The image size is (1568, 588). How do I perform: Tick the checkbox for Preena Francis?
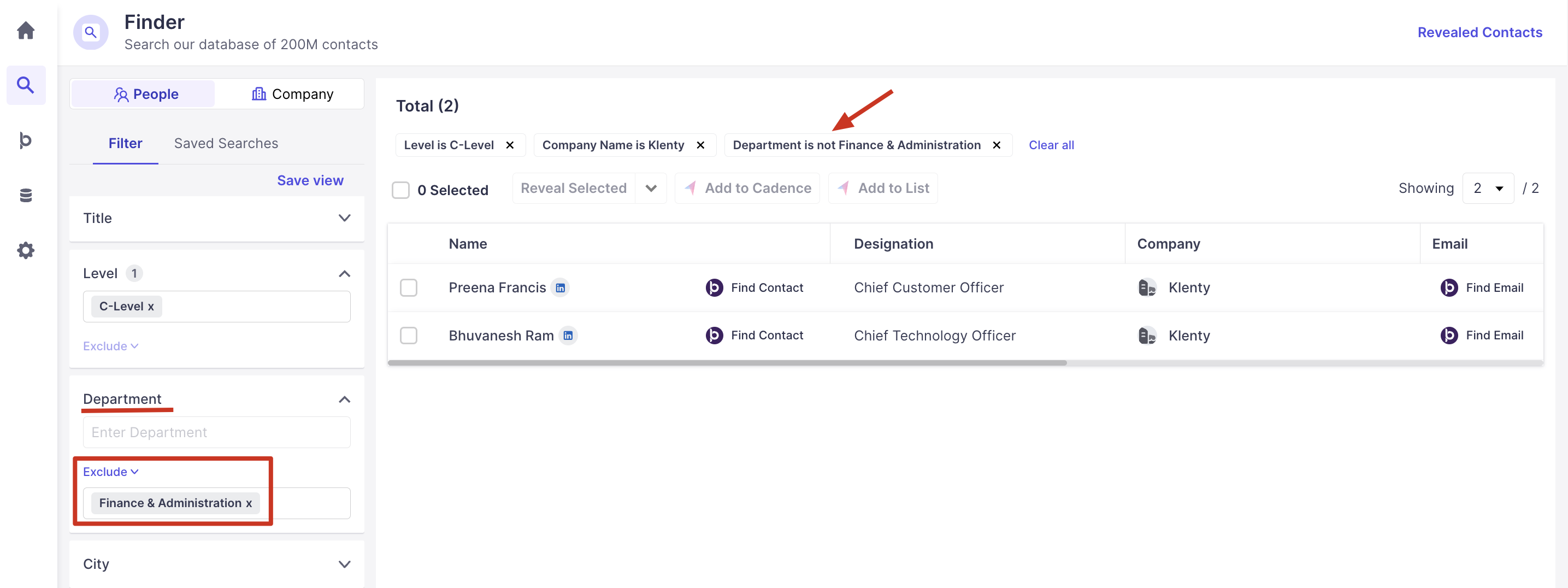pos(409,288)
